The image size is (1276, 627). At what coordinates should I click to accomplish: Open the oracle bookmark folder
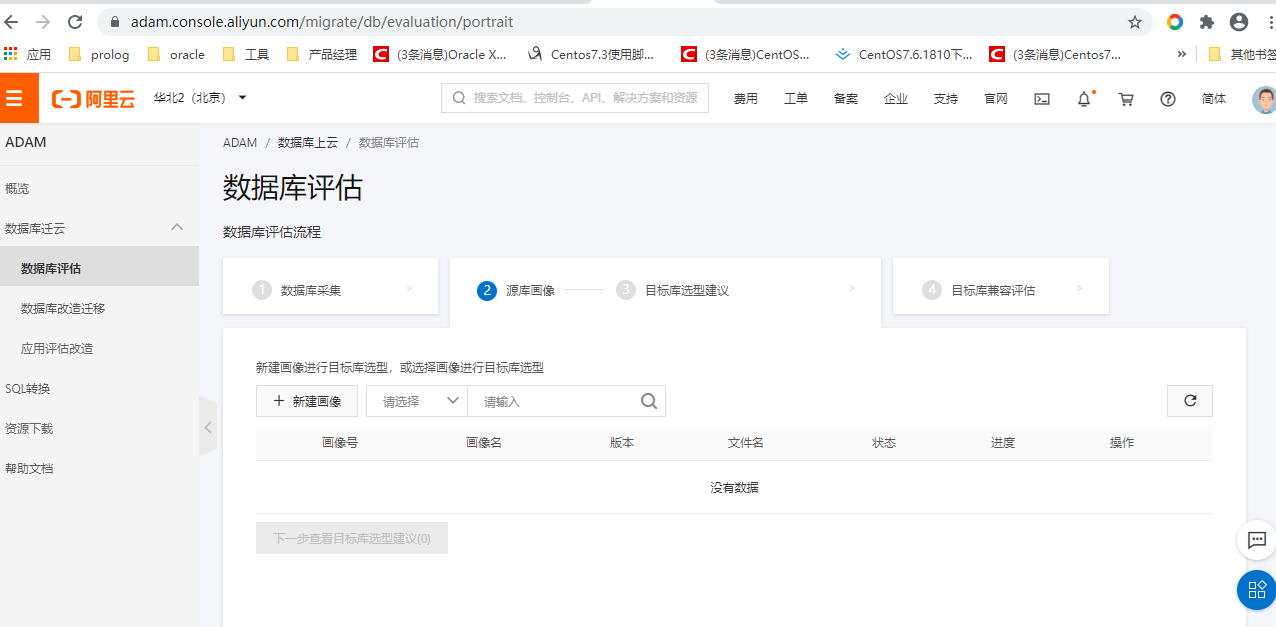[x=175, y=55]
